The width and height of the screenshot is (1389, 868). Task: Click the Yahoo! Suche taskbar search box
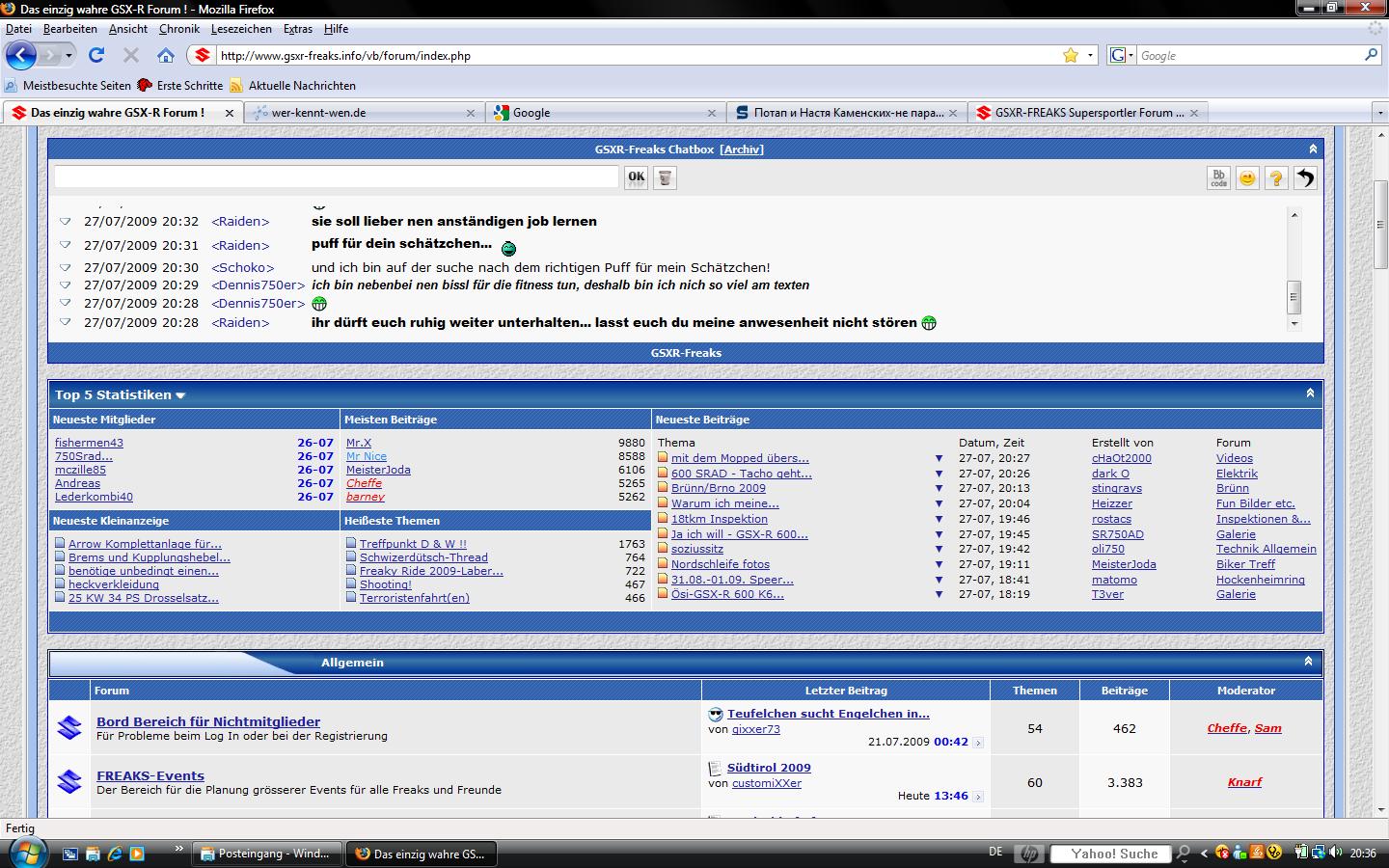point(1109,854)
